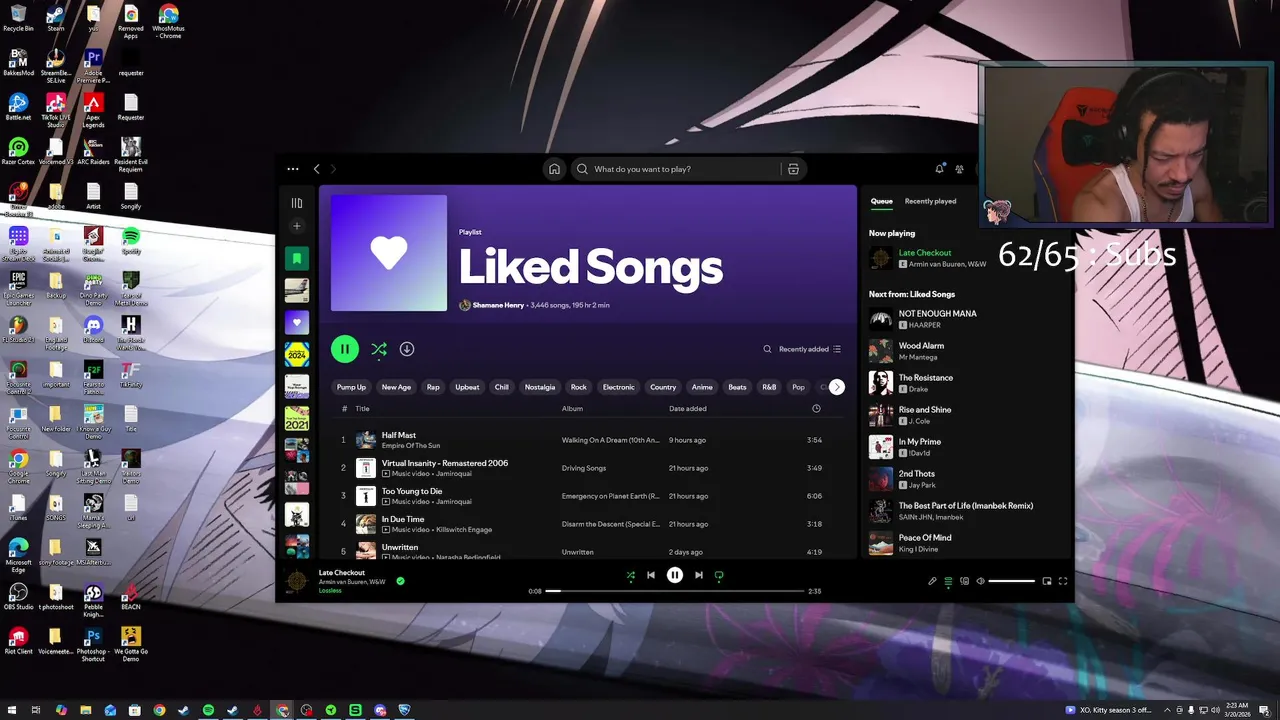
Task: Play Wood Alarm from the queue
Action: click(x=965, y=351)
